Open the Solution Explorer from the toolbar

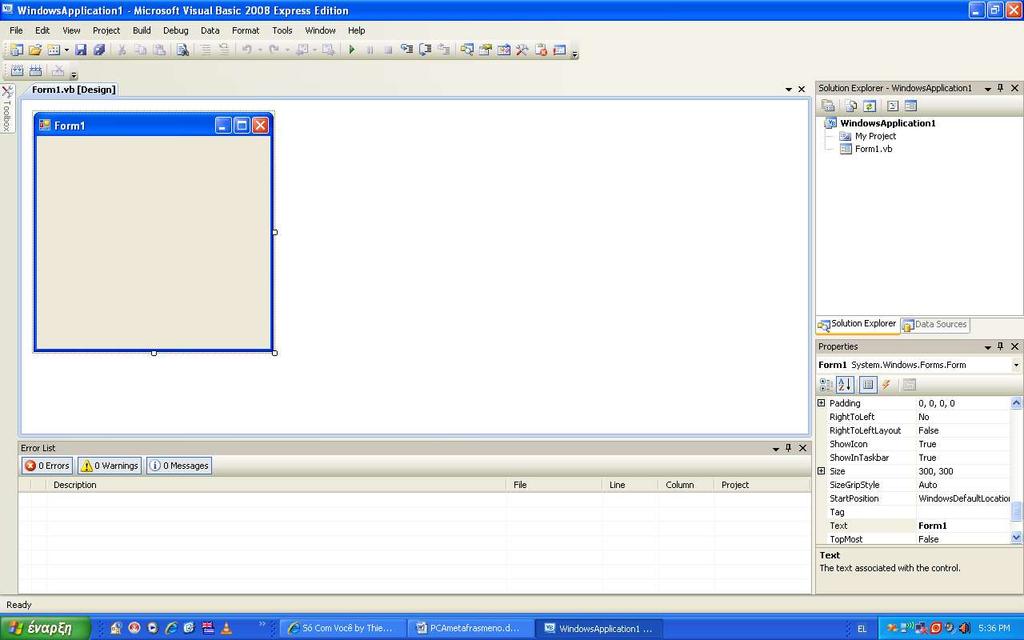[467, 50]
